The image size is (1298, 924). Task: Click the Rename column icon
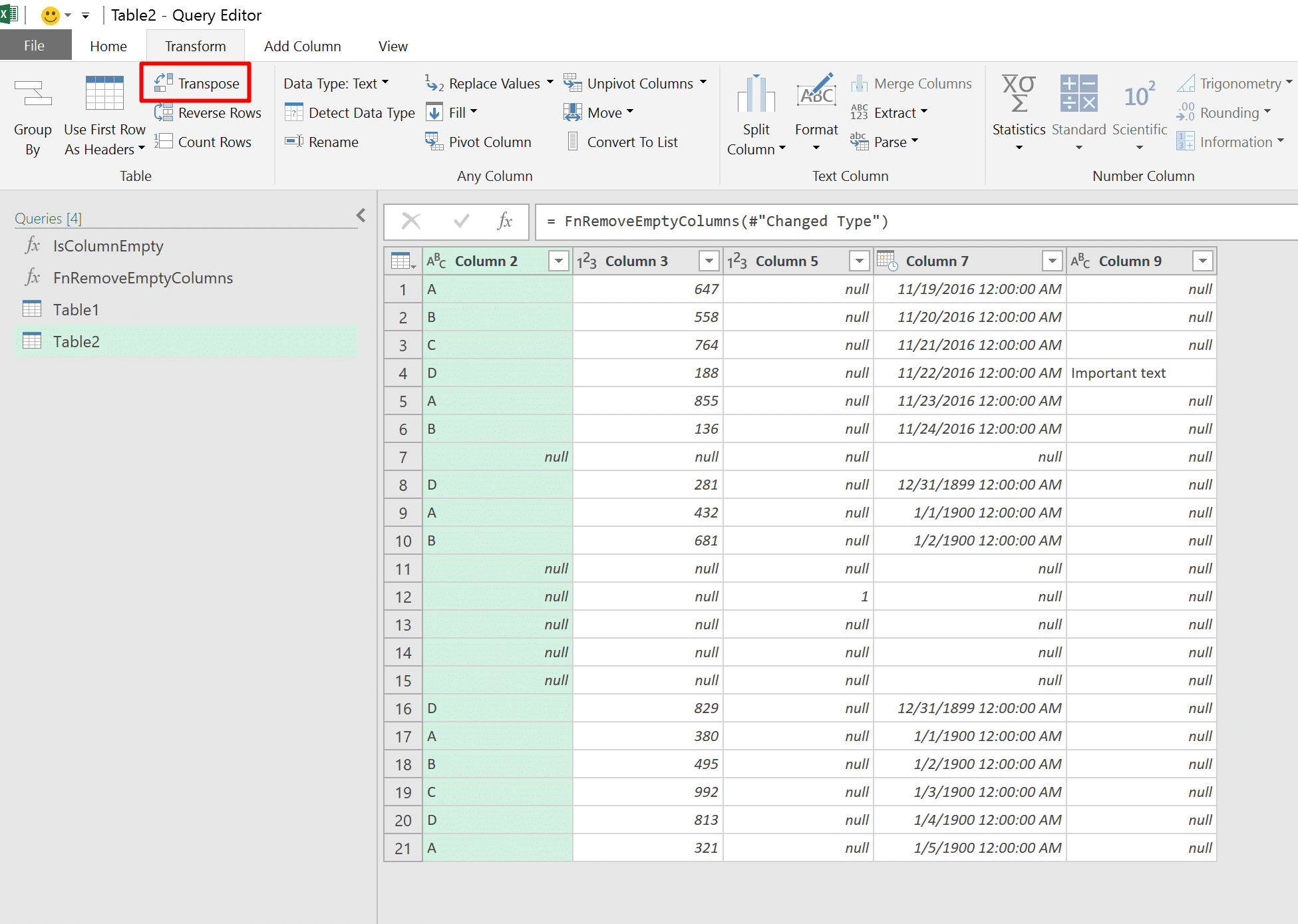click(x=294, y=142)
